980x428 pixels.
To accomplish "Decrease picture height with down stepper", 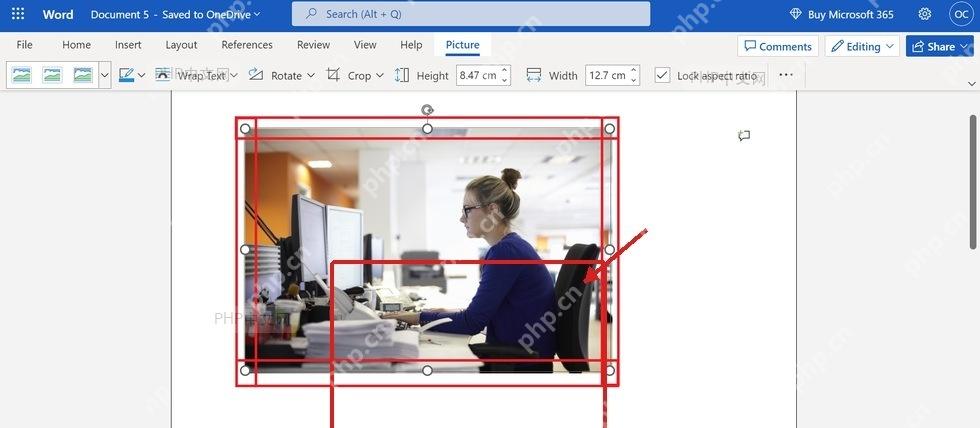I will (x=505, y=81).
